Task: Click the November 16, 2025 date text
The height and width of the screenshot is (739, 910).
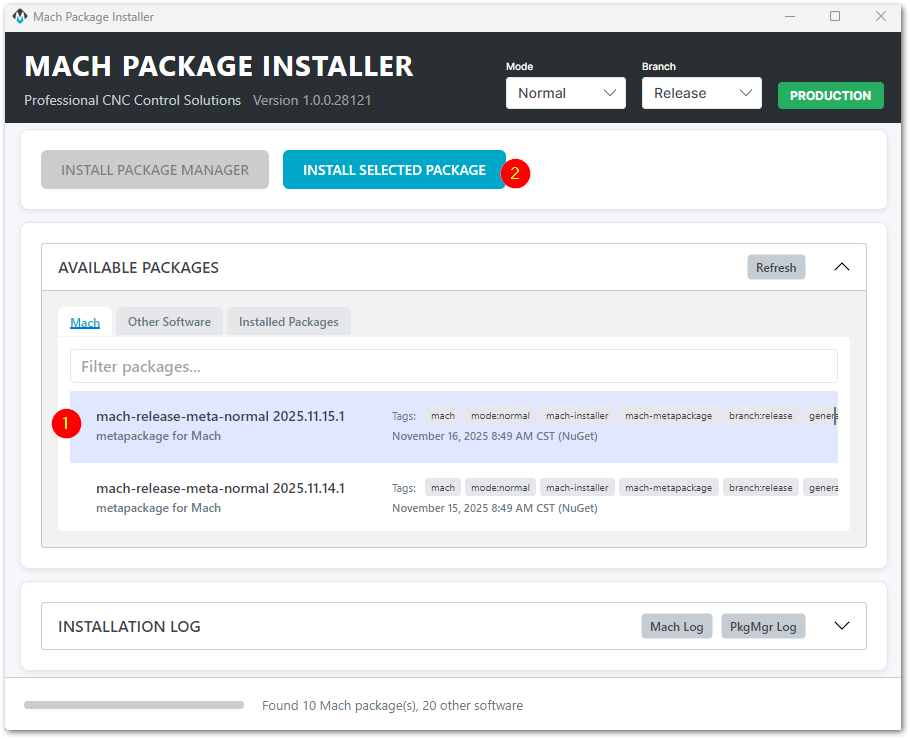Action: (494, 436)
